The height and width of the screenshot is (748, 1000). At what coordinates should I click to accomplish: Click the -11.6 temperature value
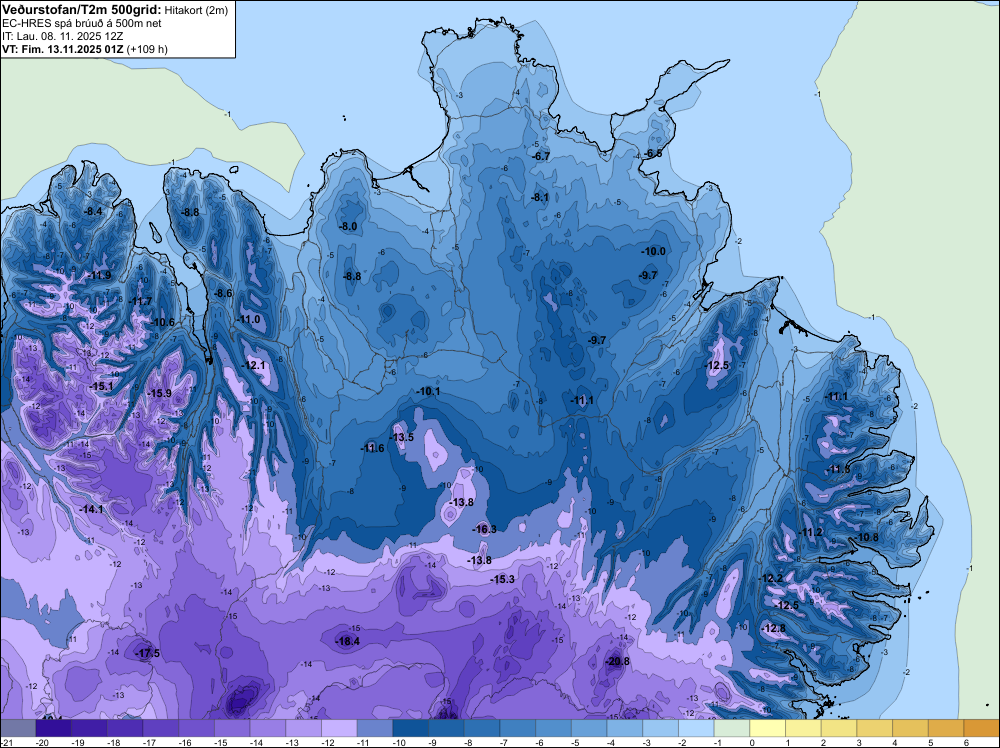pyautogui.click(x=372, y=448)
